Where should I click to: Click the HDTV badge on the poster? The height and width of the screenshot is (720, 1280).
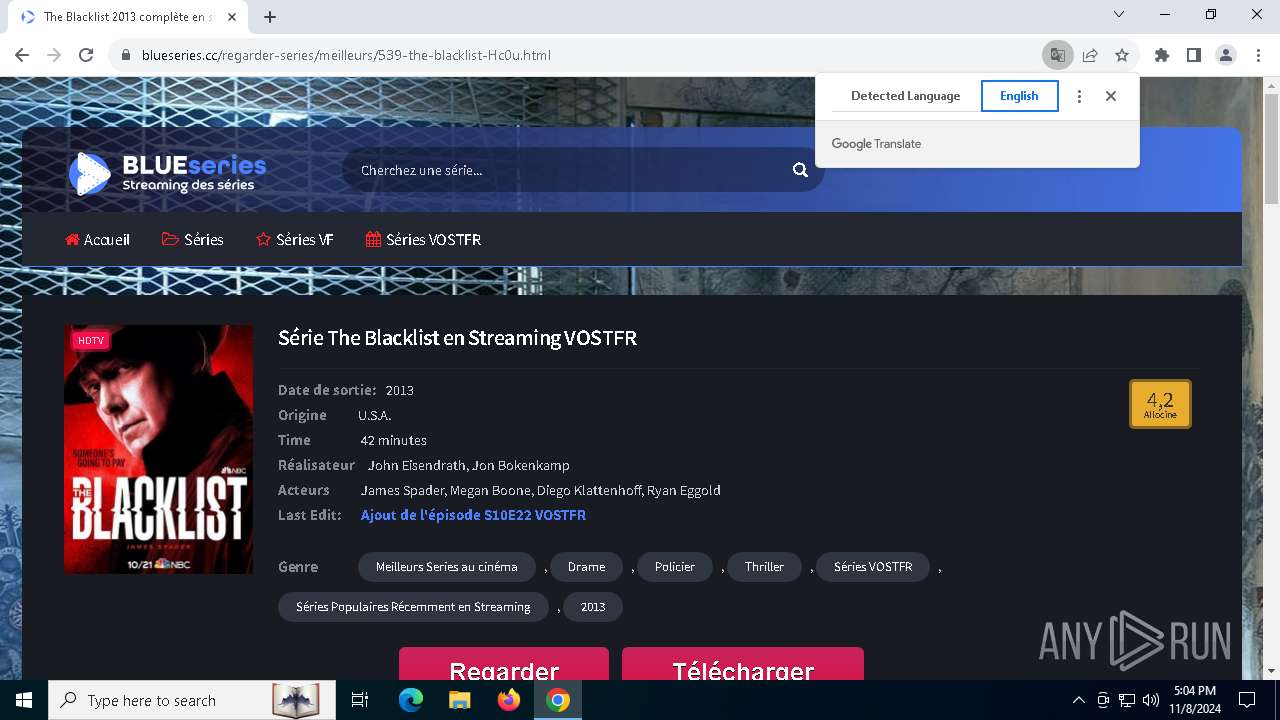pos(91,341)
